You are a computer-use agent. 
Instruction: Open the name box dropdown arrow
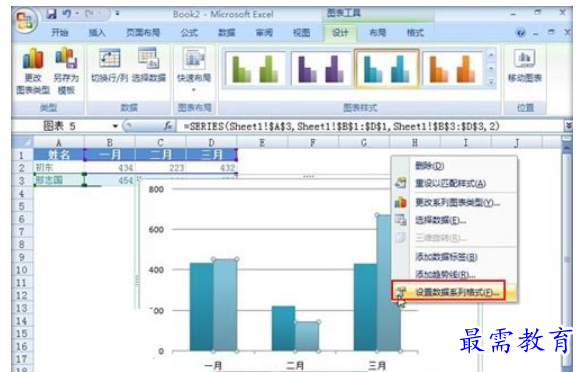[x=115, y=126]
